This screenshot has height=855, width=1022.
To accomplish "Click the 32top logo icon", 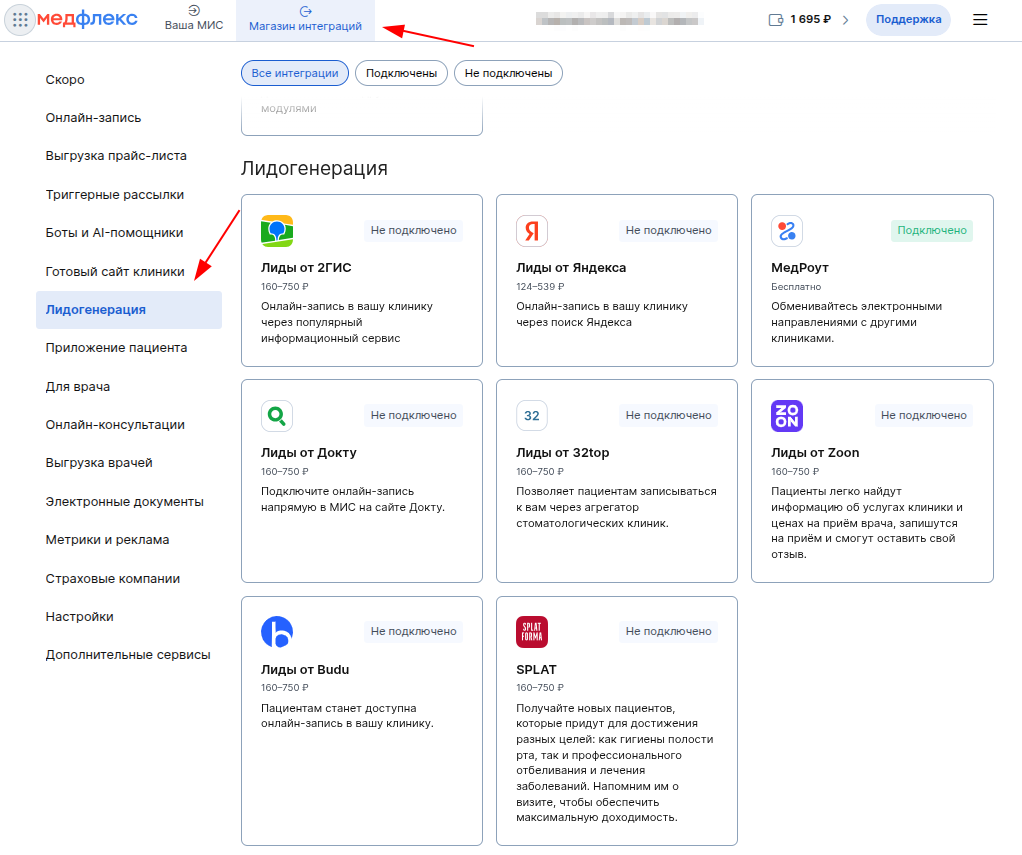I will (x=532, y=416).
